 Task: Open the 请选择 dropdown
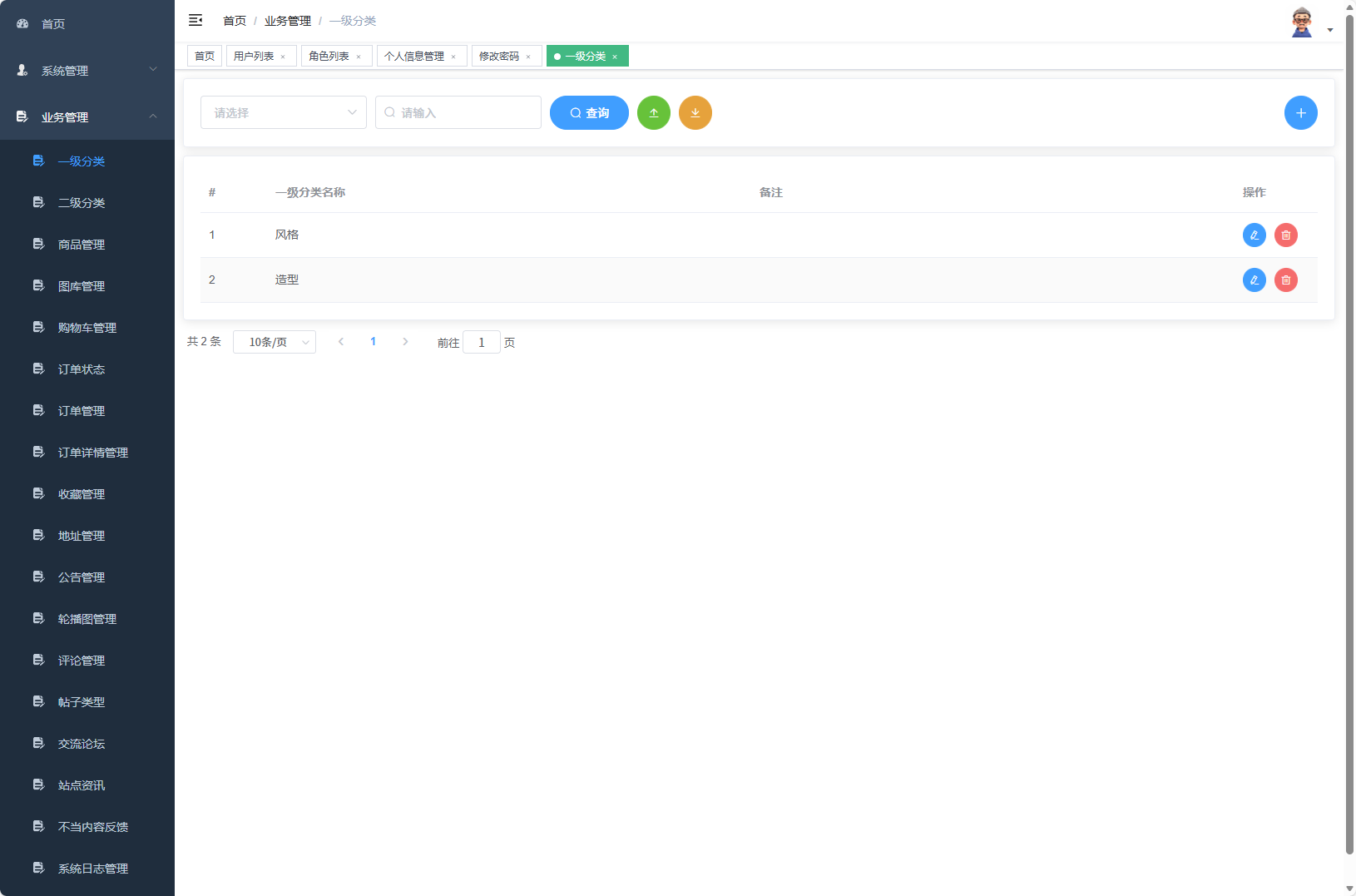283,112
